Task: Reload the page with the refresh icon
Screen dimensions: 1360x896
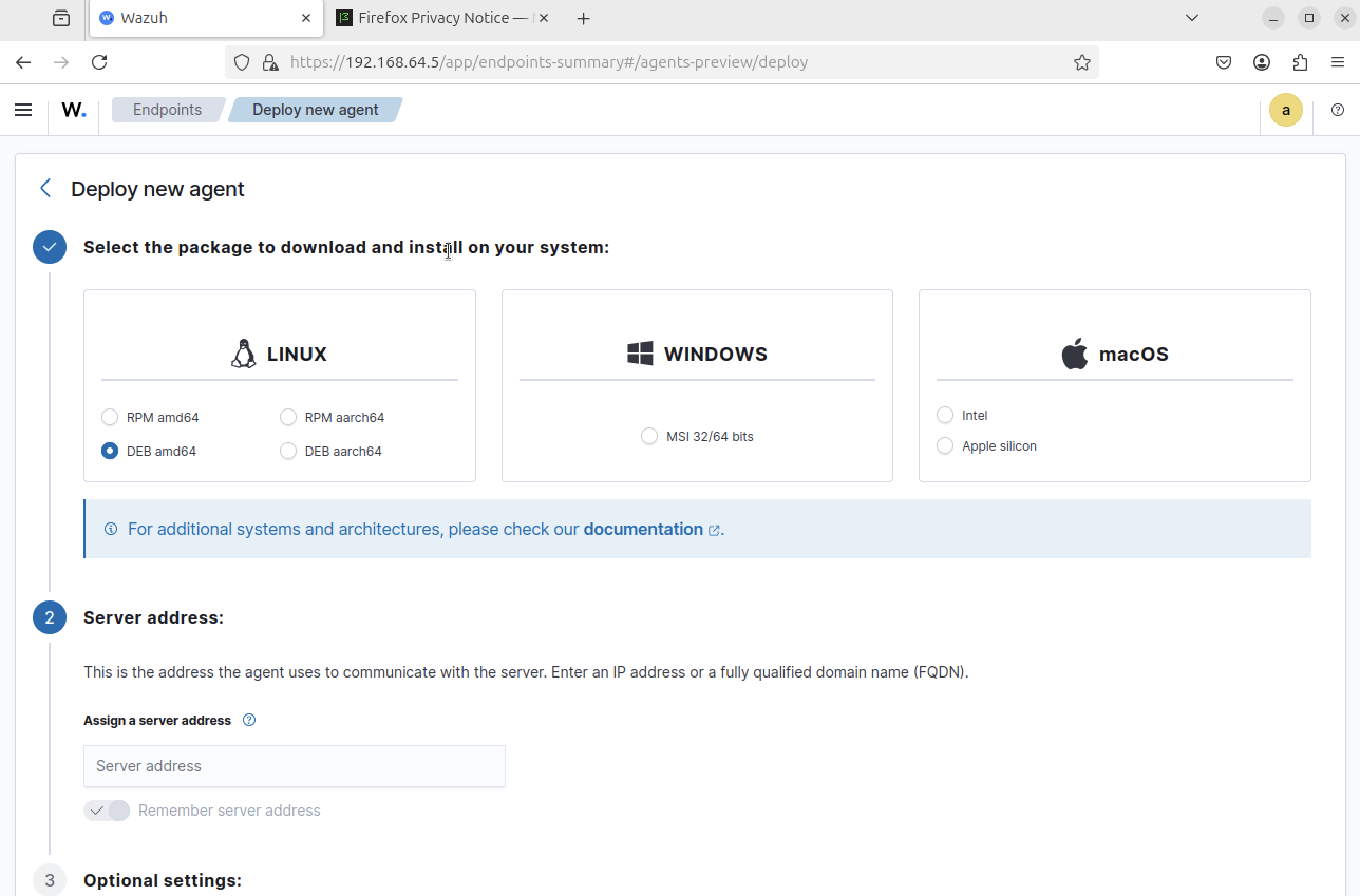Action: [x=99, y=62]
